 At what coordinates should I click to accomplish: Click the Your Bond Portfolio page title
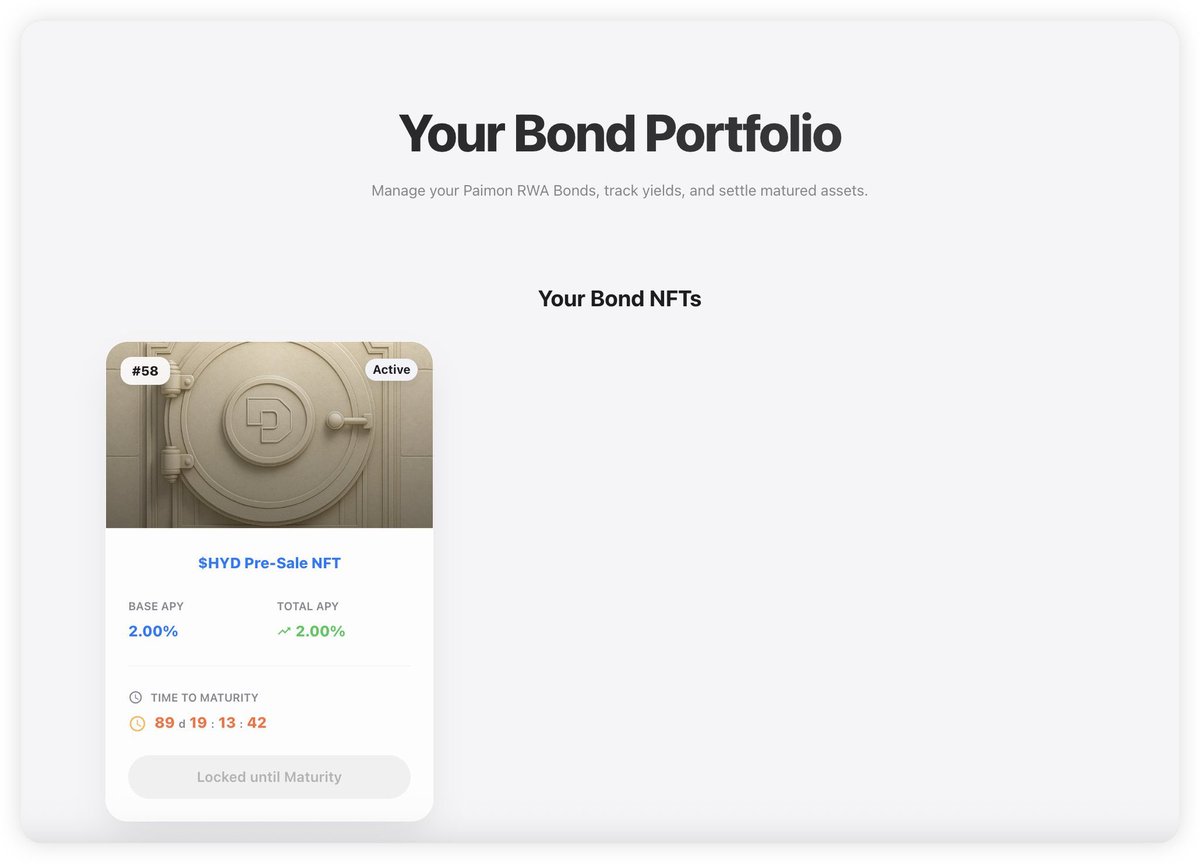[x=619, y=133]
